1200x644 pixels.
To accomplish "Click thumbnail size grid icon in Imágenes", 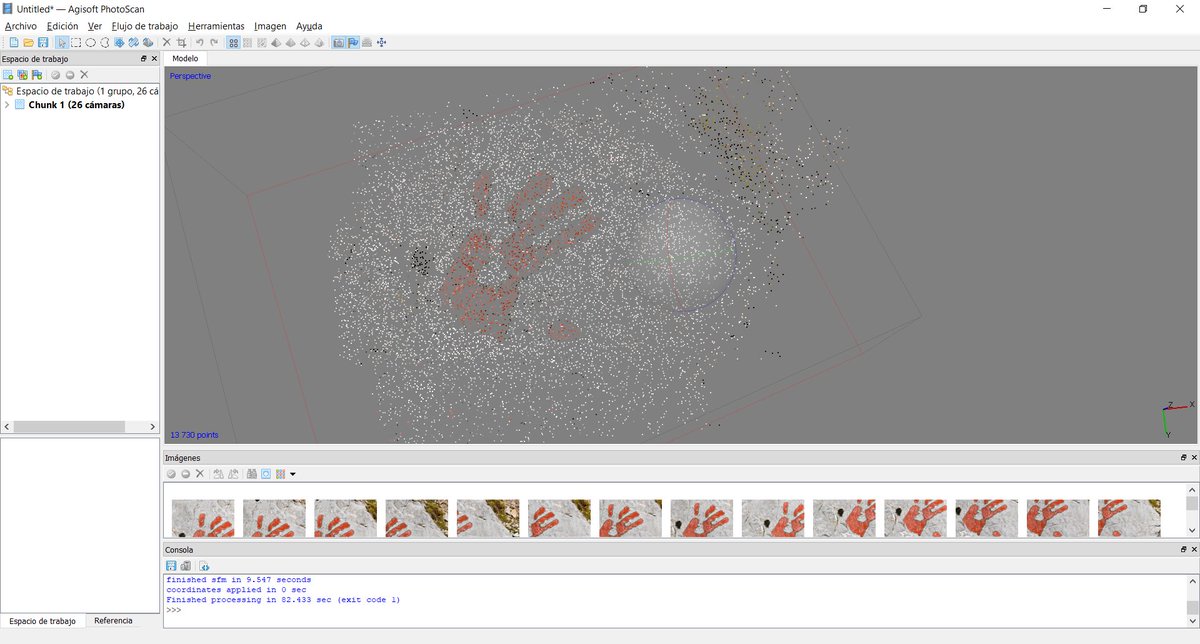I will [280, 473].
